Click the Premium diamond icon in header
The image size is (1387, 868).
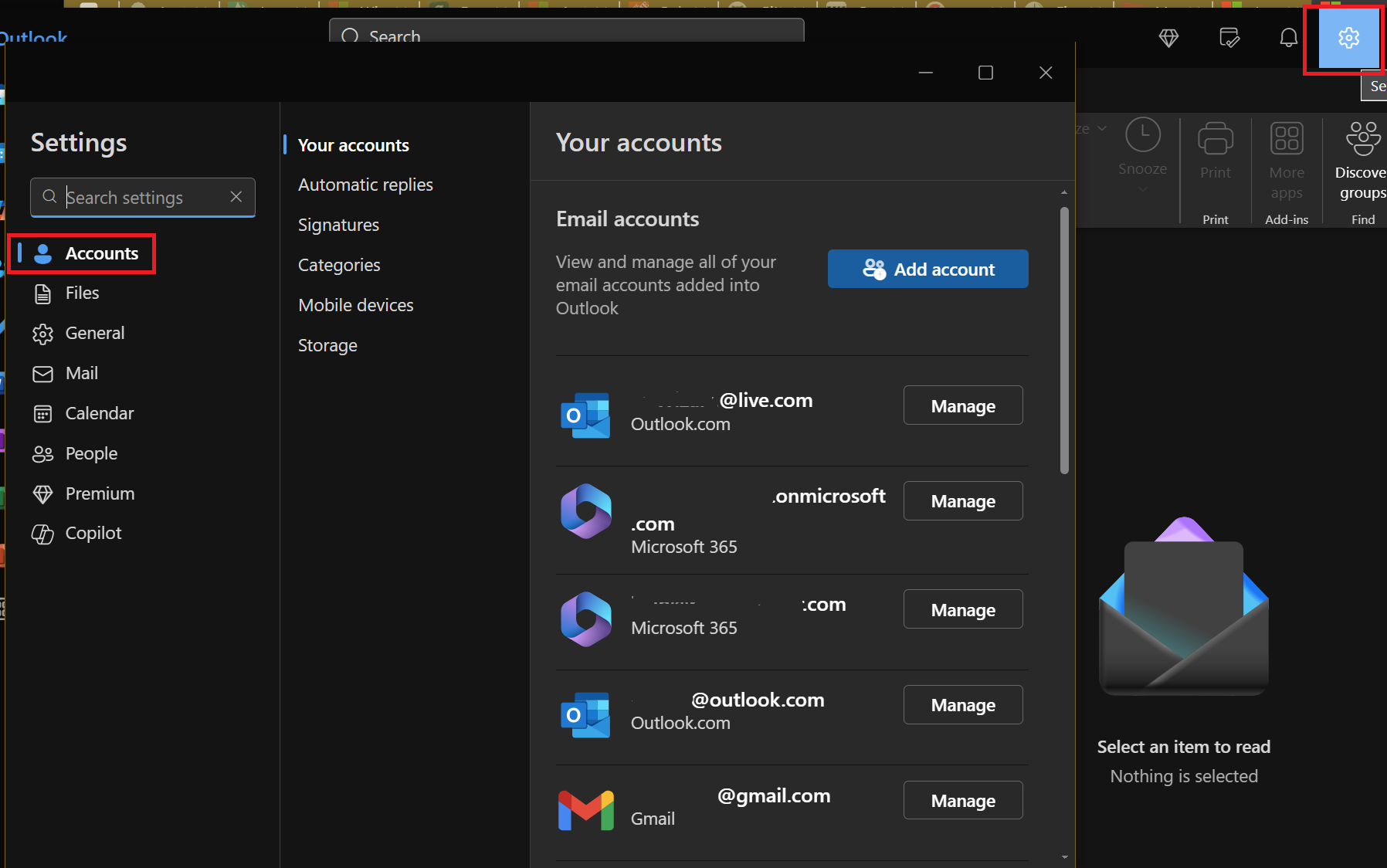click(x=1168, y=38)
